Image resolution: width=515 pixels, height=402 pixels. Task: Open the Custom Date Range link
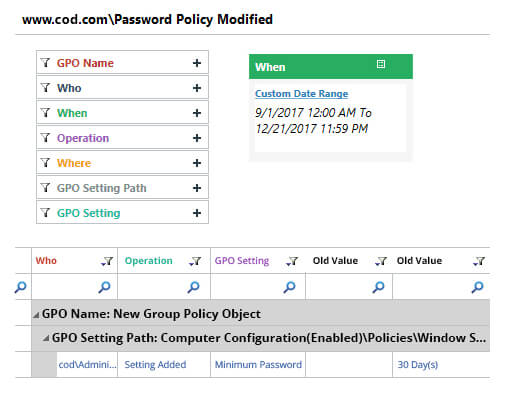pos(302,94)
